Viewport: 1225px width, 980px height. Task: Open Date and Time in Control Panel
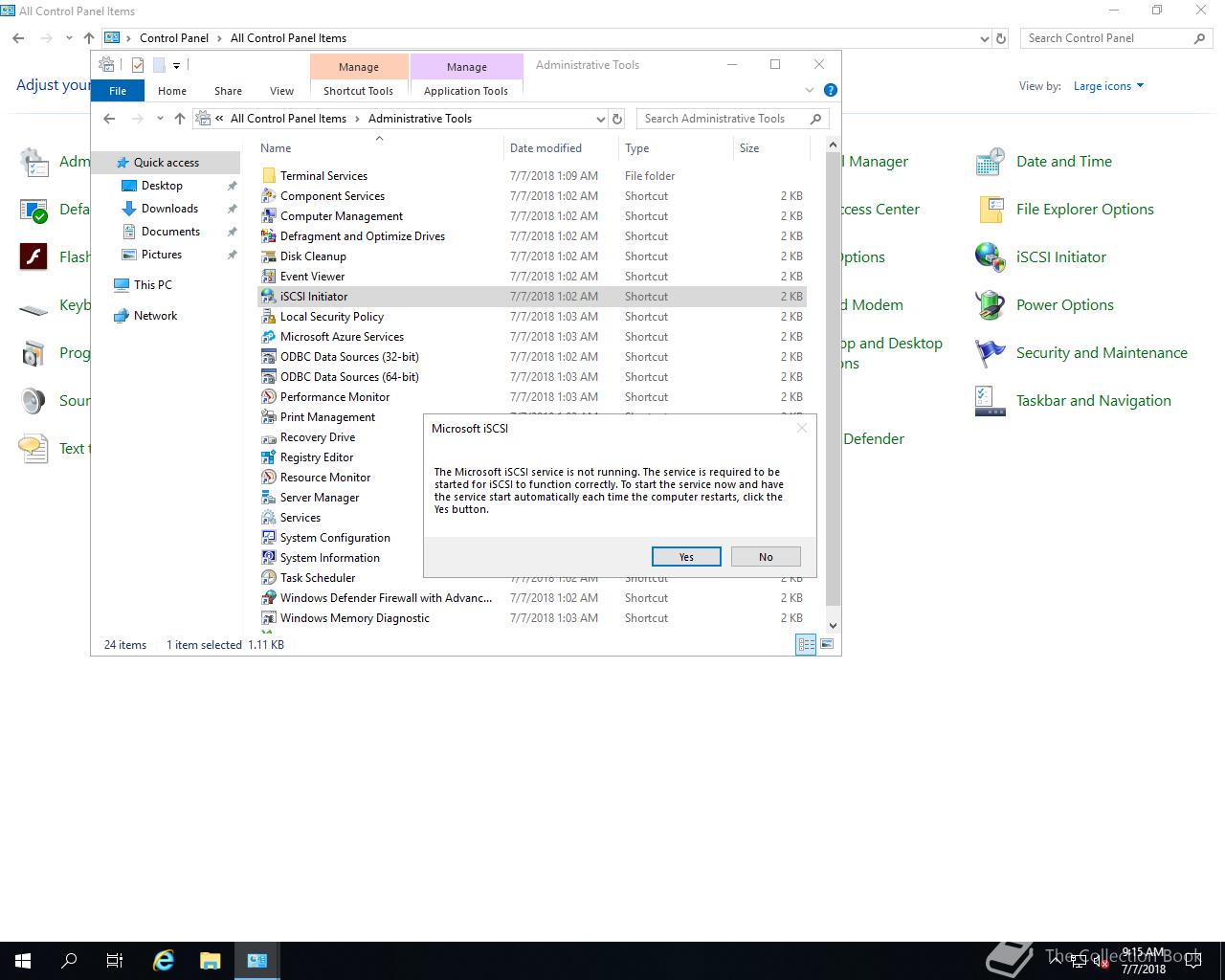[1063, 161]
